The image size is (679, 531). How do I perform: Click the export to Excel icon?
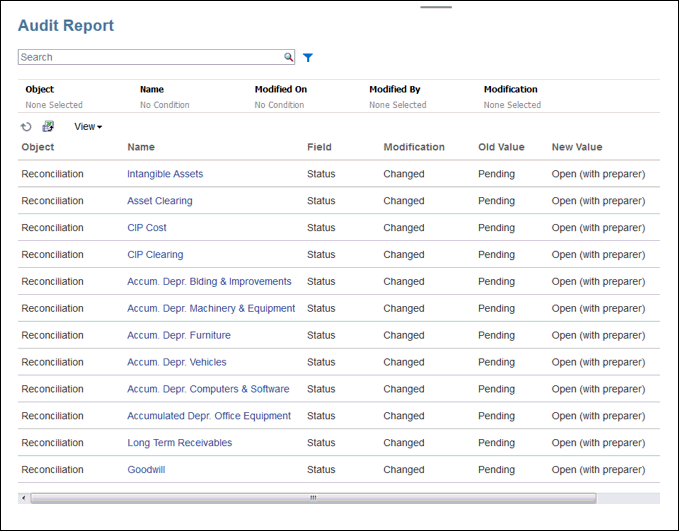tap(48, 127)
